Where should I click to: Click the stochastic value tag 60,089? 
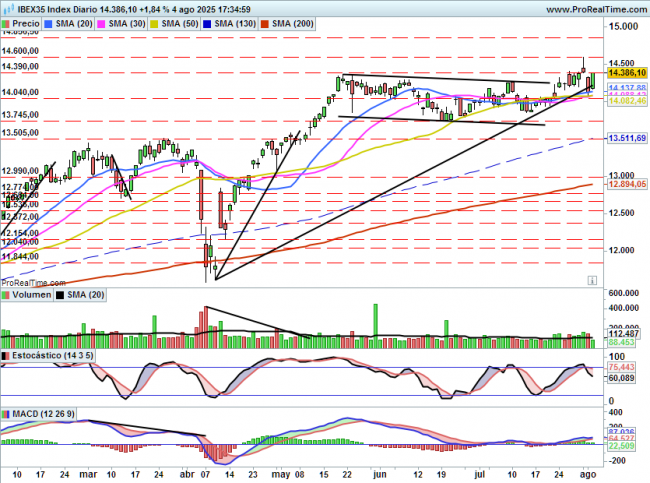click(x=621, y=378)
